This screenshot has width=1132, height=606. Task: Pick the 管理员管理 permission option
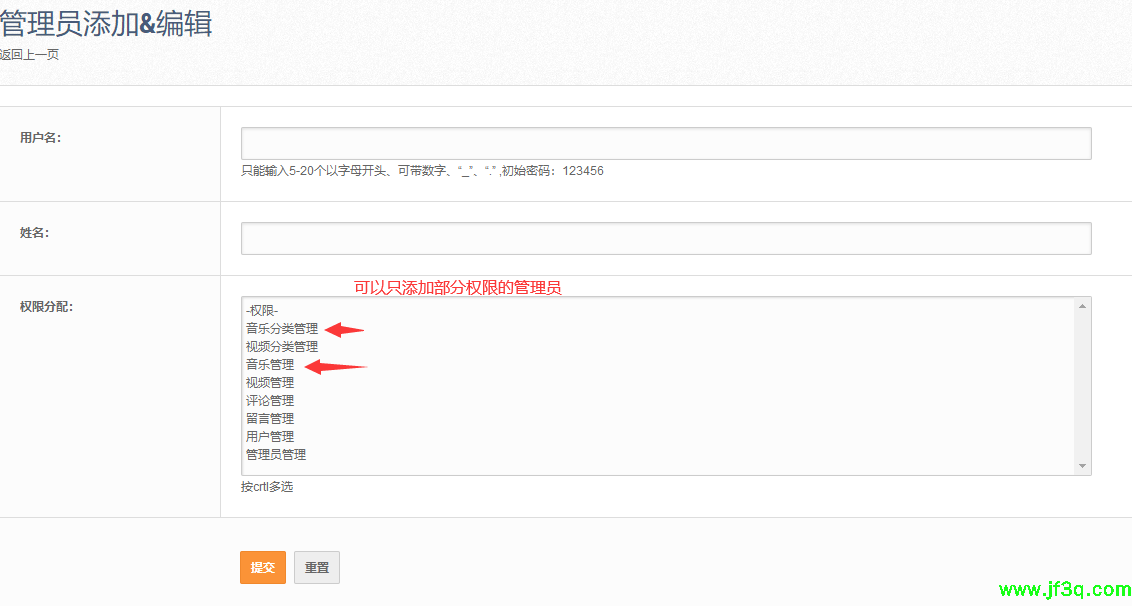click(276, 455)
